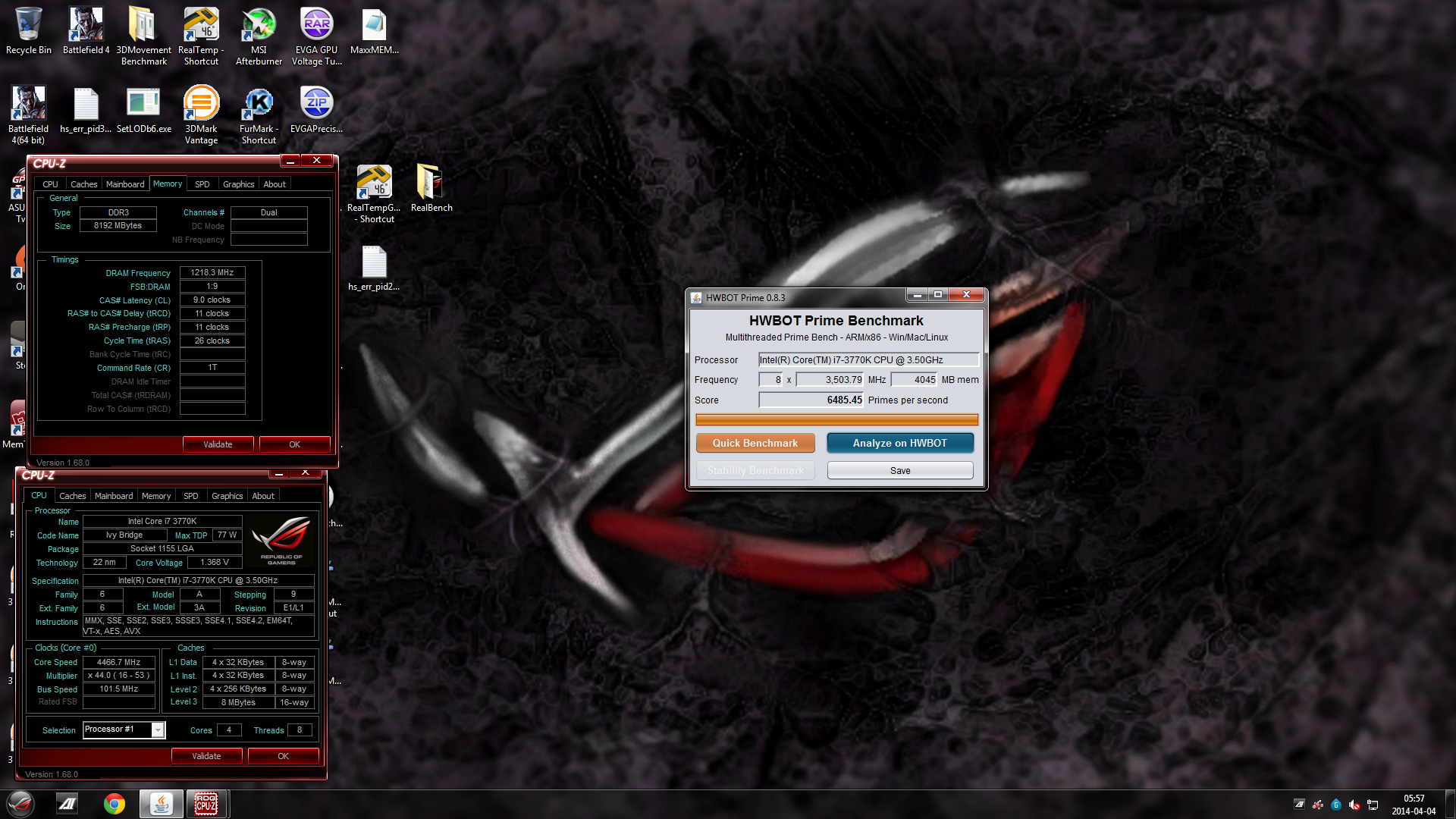1456x819 pixels.
Task: Select the hs_err_pid2 text file icon
Action: [374, 268]
